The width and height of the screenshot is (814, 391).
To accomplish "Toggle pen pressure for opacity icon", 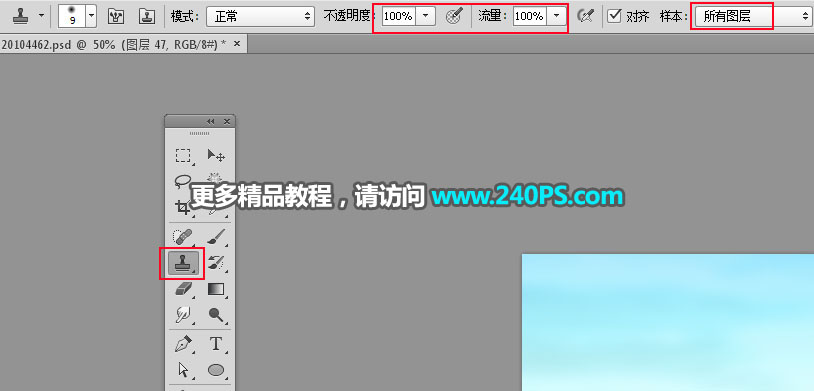I will (454, 17).
